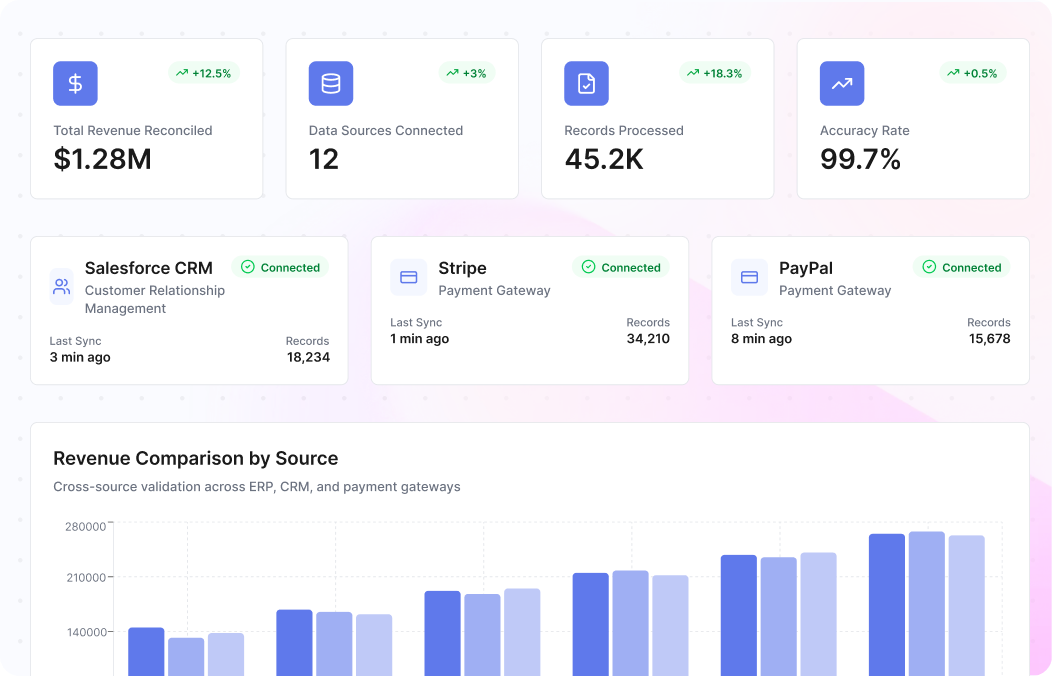The image size is (1052, 676).
Task: Click the Customer Relationship Management description
Action: pyautogui.click(x=155, y=300)
